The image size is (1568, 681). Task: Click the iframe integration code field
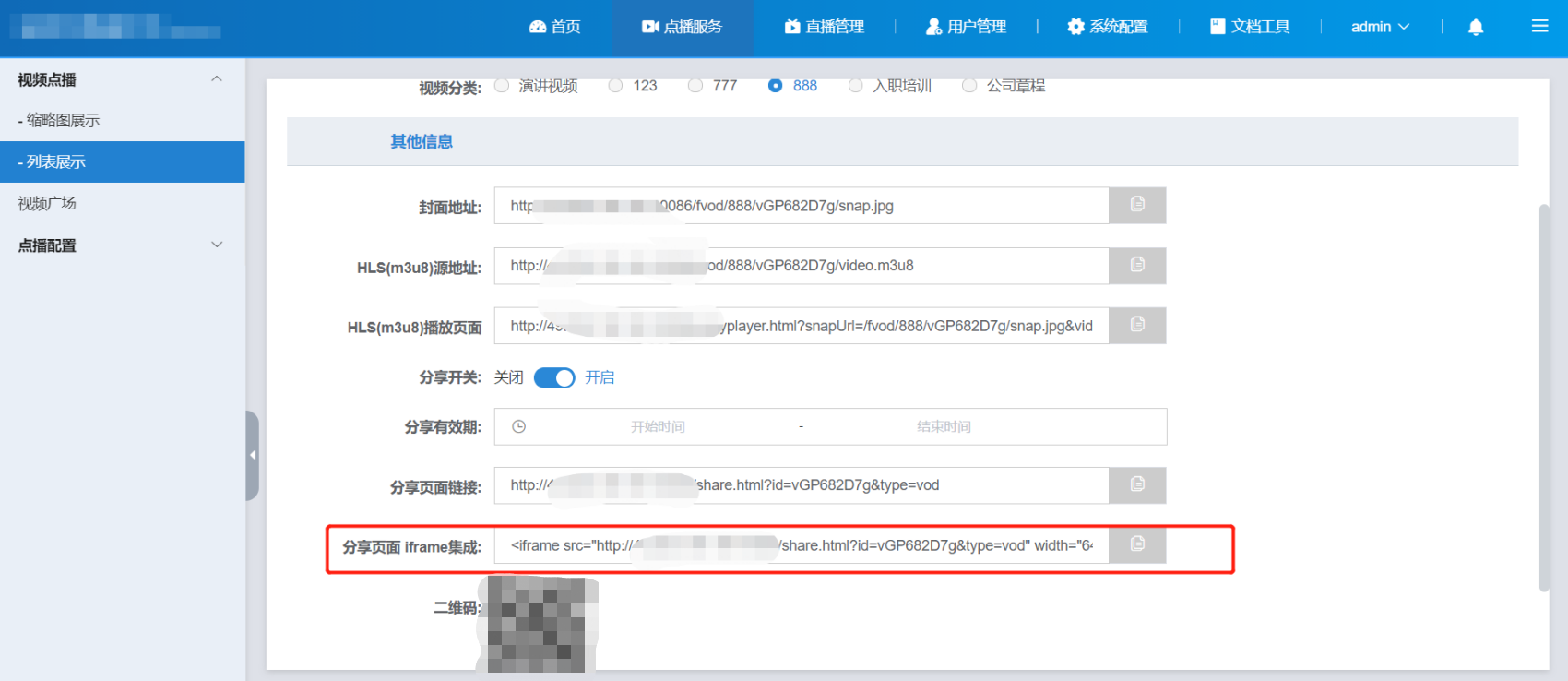802,544
